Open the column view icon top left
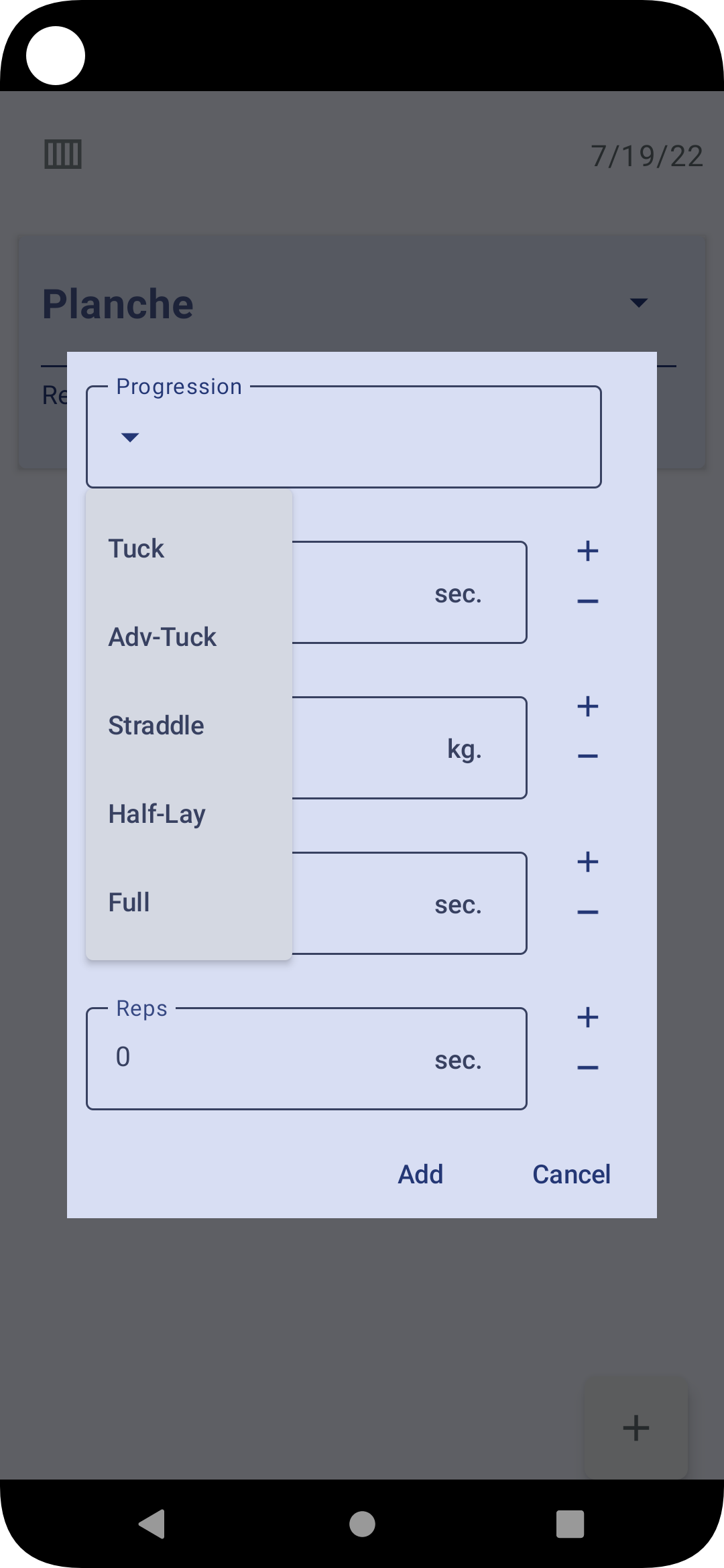The height and width of the screenshot is (1568, 724). click(x=63, y=155)
